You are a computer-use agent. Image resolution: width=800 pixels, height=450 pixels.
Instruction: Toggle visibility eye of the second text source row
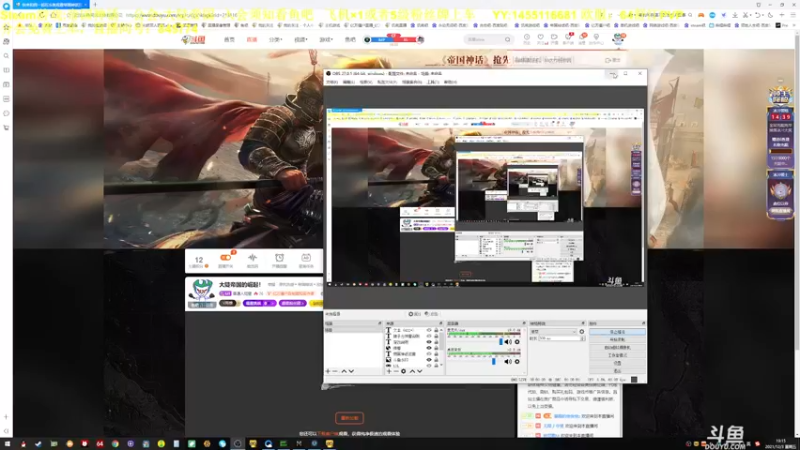[x=429, y=336]
